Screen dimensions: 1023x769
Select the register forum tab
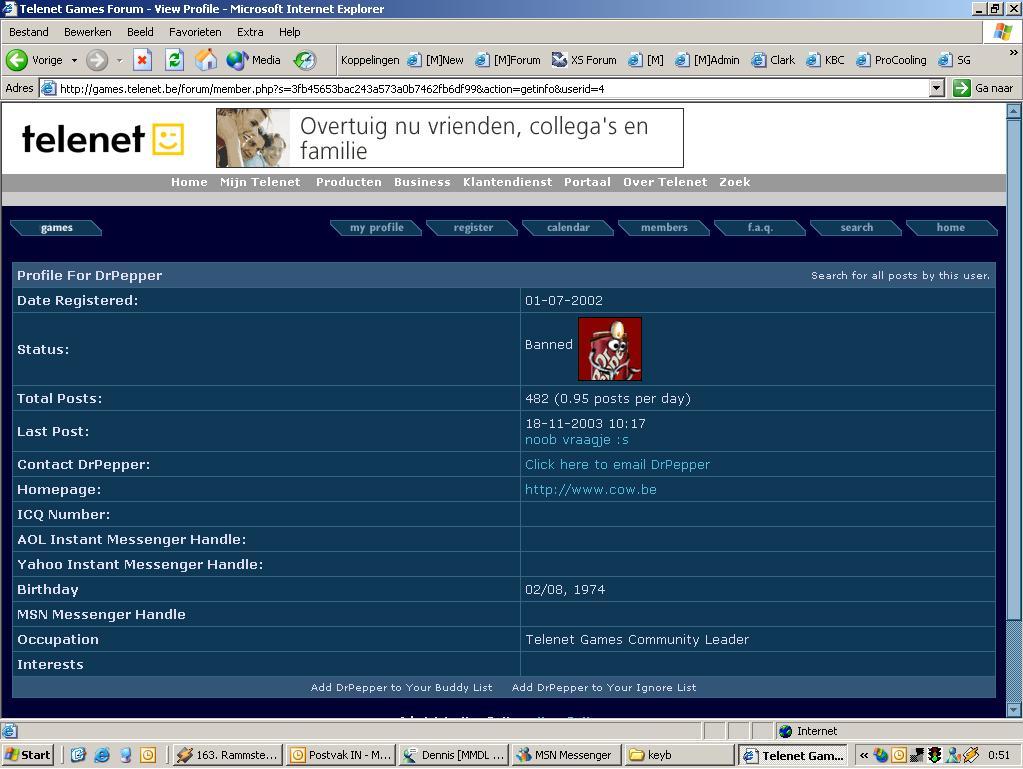pos(473,228)
